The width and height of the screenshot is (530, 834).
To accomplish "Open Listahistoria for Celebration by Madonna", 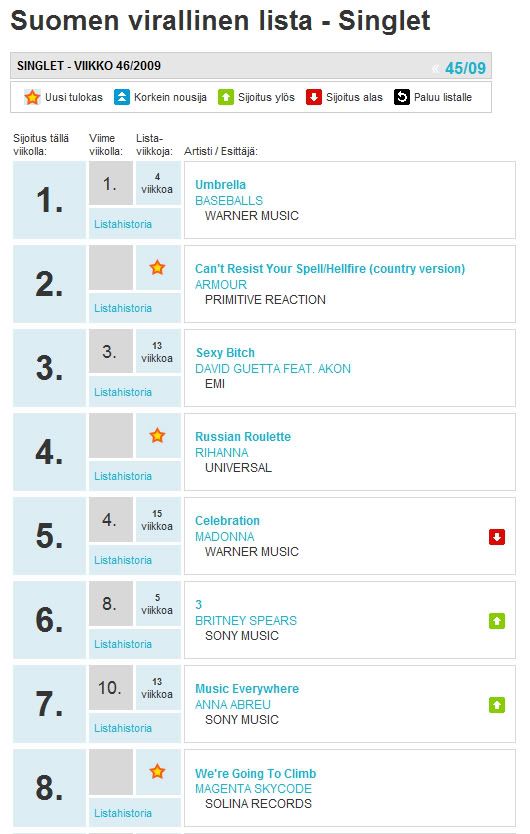I will pyautogui.click(x=123, y=561).
